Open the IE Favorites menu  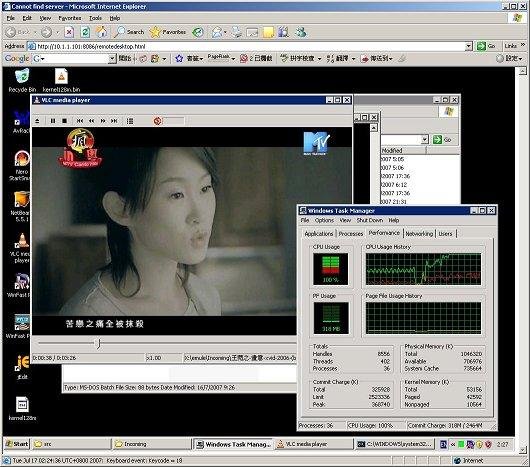click(x=70, y=18)
